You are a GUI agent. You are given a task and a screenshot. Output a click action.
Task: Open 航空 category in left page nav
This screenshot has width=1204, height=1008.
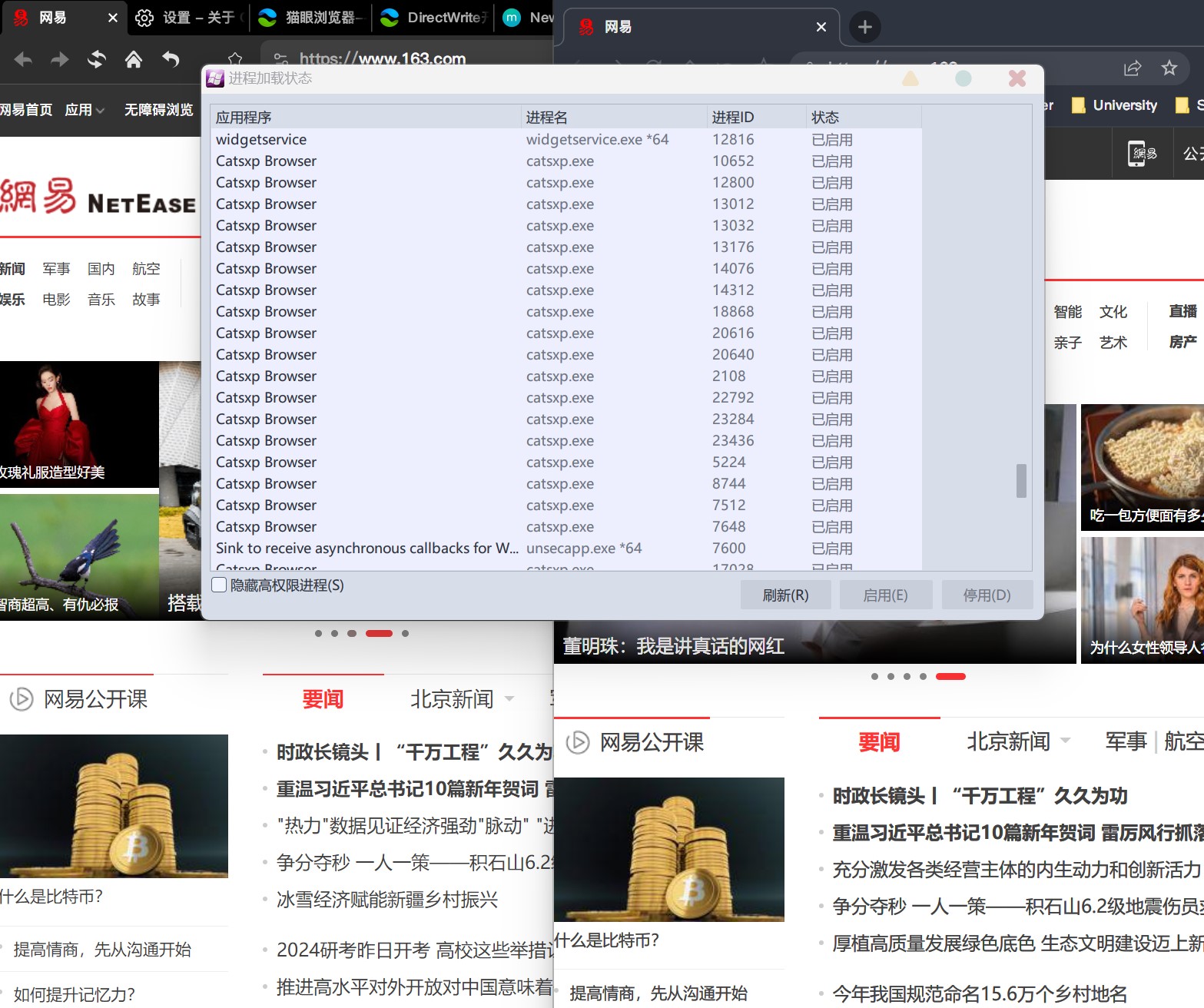[x=146, y=268]
